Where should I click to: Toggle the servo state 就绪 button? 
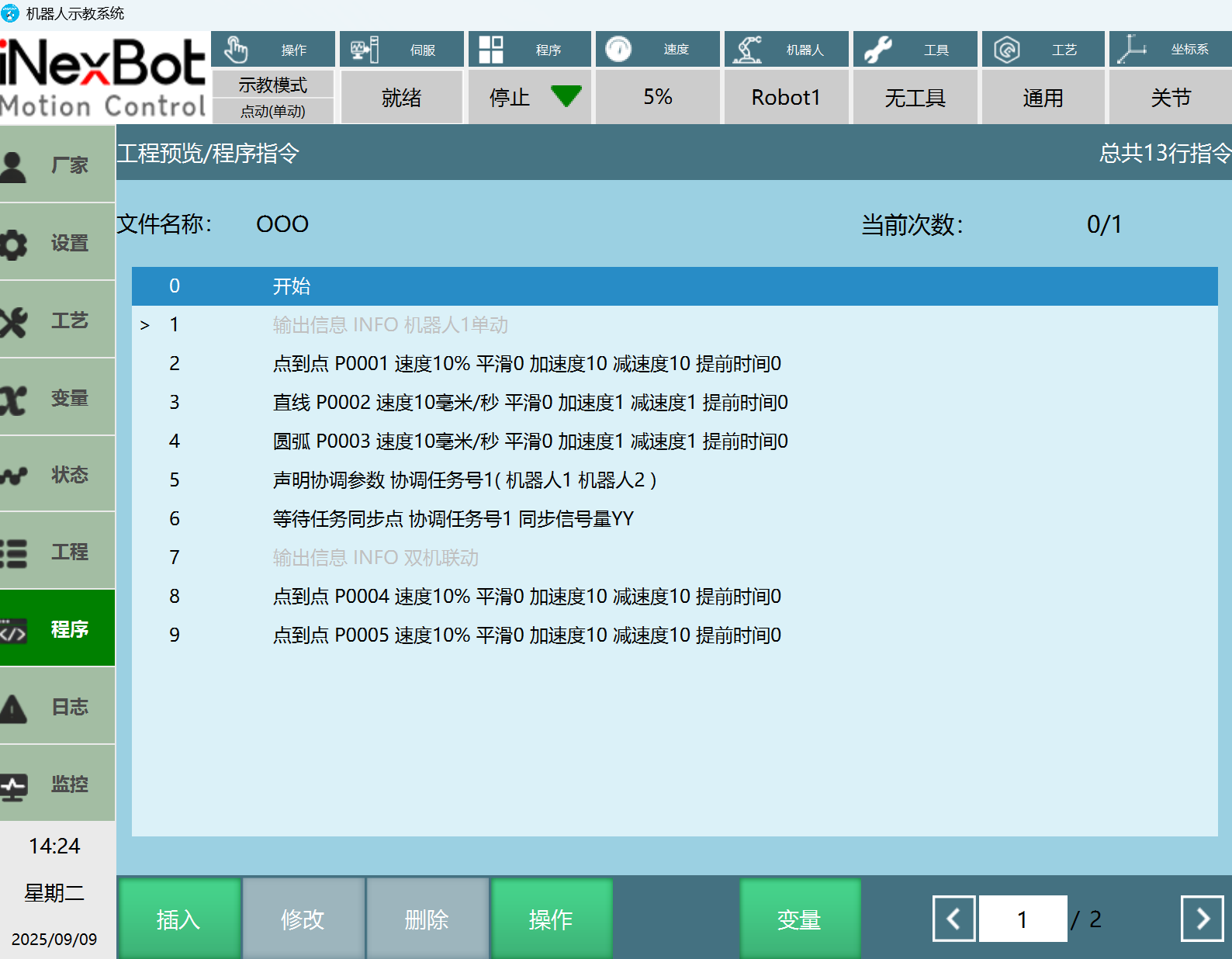pyautogui.click(x=401, y=98)
